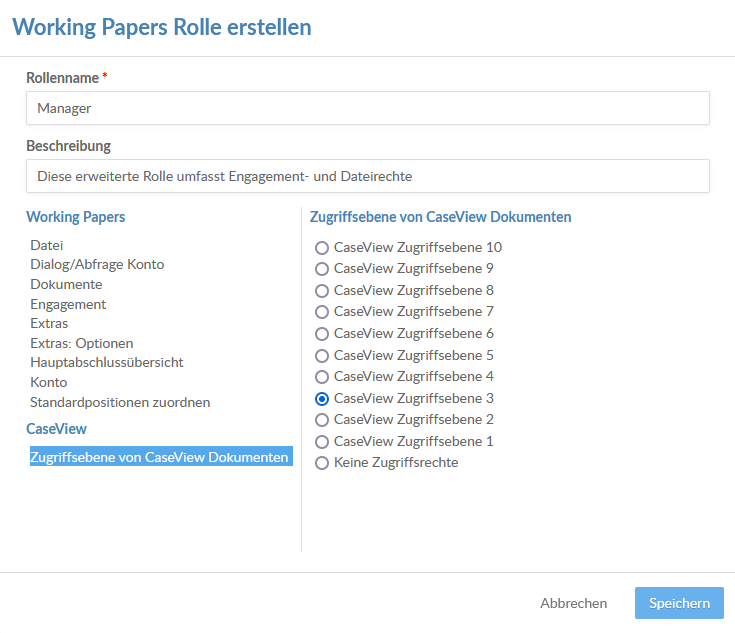
Task: Pick CaseView Zugriffsebene 5 radio button
Action: click(x=322, y=356)
